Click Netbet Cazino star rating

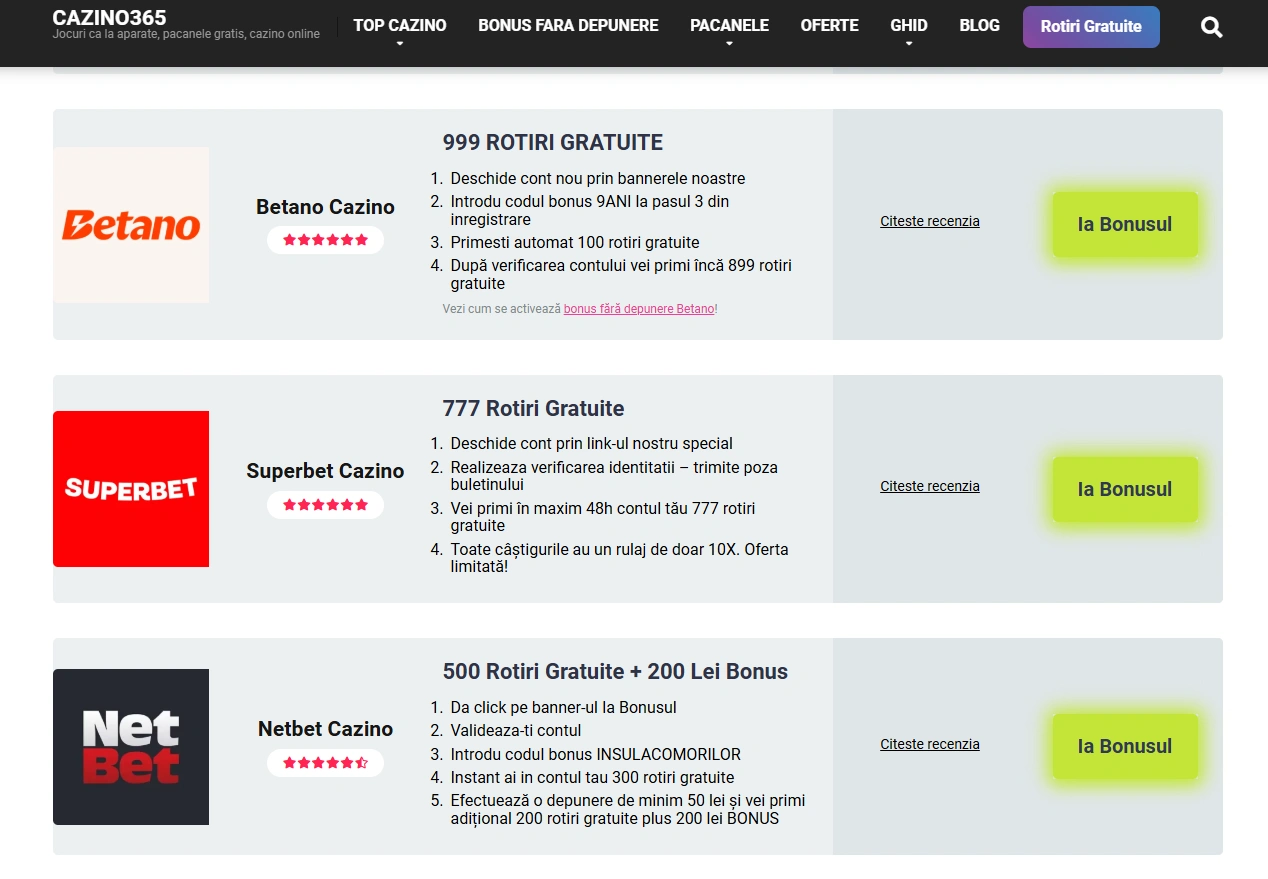325,763
